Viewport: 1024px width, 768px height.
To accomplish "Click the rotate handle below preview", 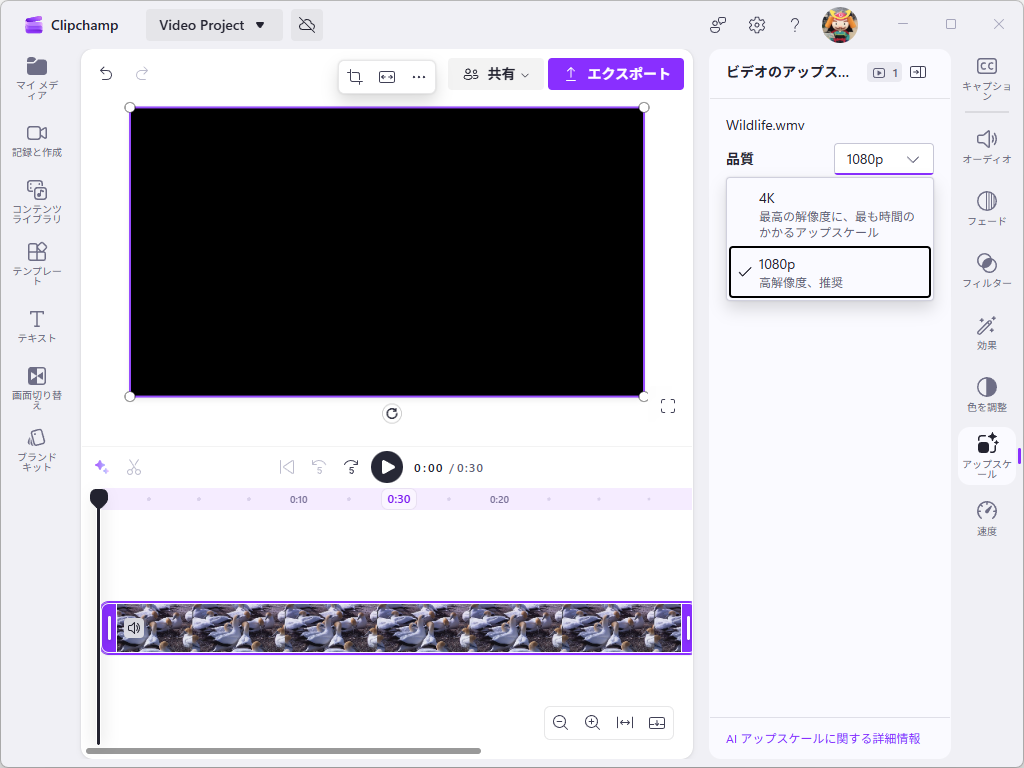I will point(392,413).
